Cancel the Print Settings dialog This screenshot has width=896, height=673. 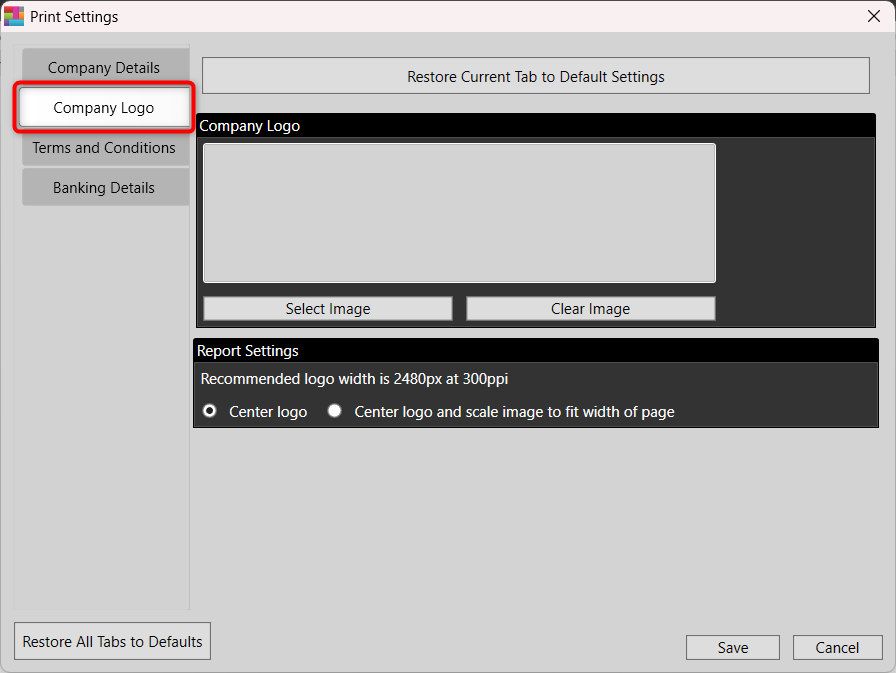pos(837,647)
